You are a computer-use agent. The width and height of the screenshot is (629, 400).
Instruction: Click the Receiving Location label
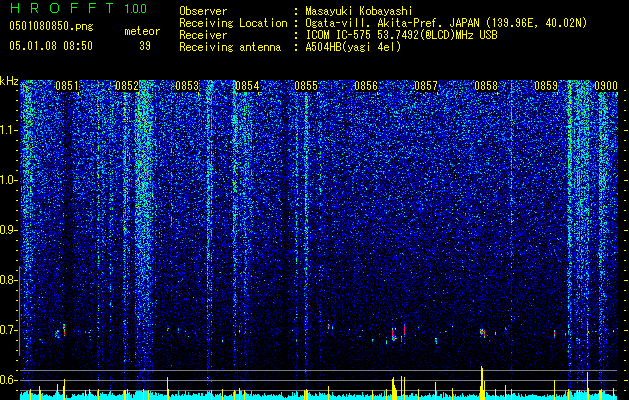[x=233, y=23]
